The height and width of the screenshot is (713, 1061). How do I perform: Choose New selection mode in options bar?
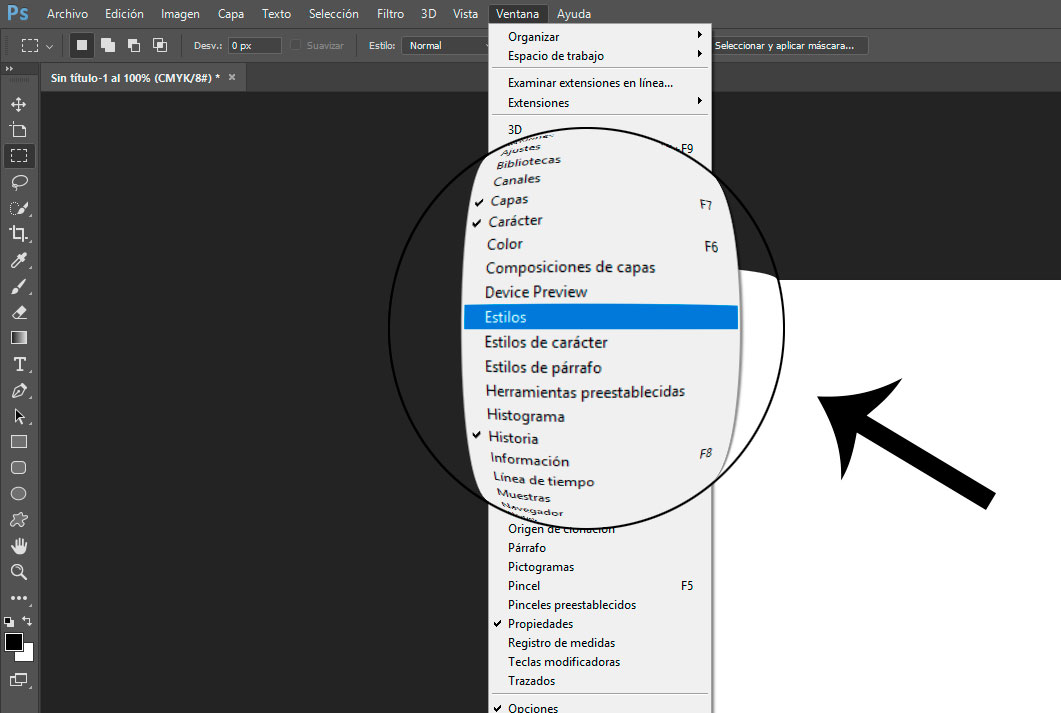(82, 45)
